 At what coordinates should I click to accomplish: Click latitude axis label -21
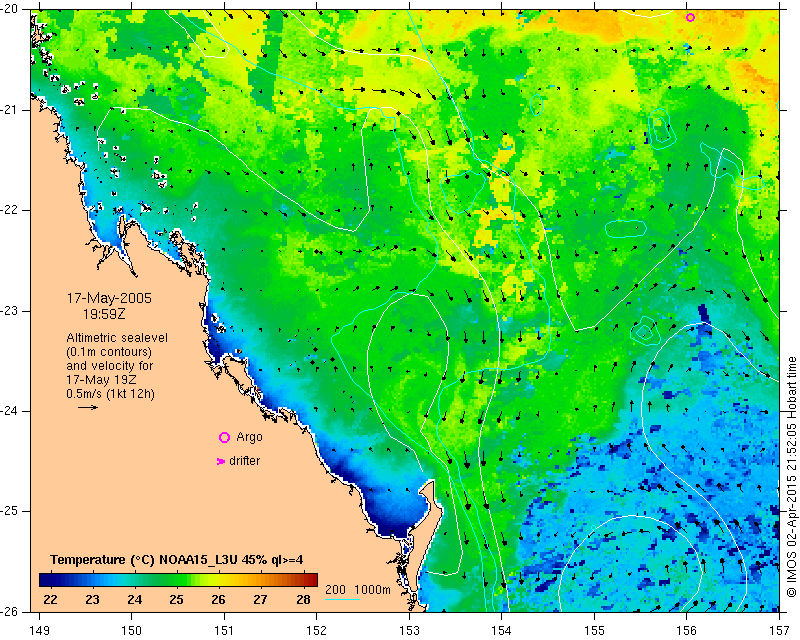(10, 110)
